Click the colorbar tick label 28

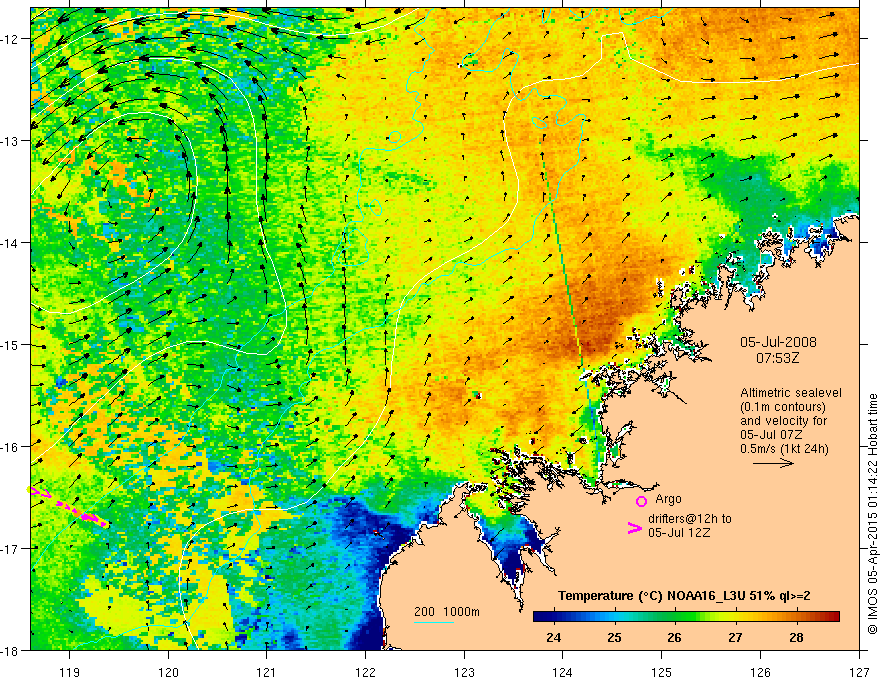click(796, 637)
